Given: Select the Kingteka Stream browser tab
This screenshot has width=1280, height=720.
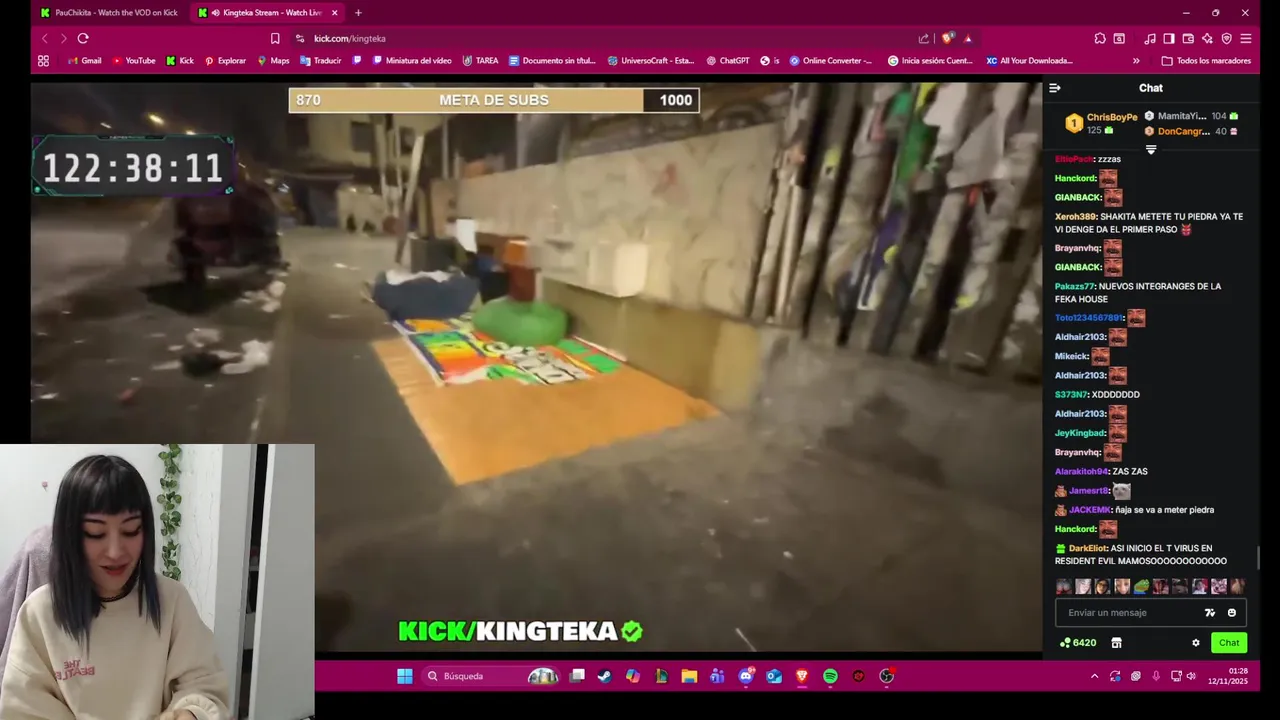Looking at the screenshot, I should click(265, 13).
